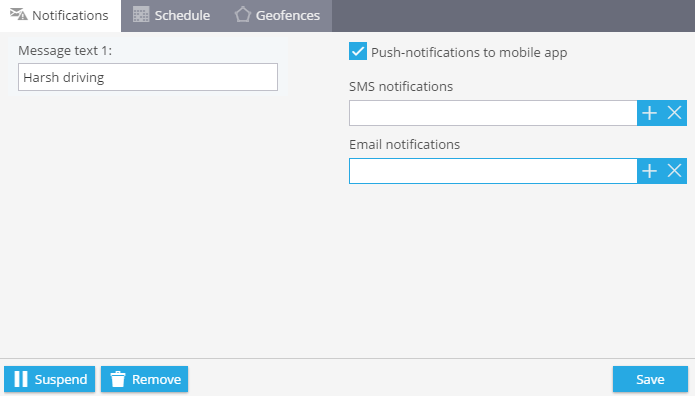Click the envelope alert icon on Notifications tab
Viewport: 695px width, 396px height.
[x=19, y=14]
